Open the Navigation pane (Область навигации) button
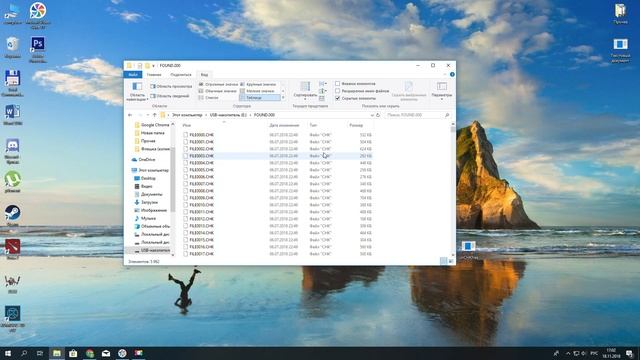640x360 pixels. 137,91
